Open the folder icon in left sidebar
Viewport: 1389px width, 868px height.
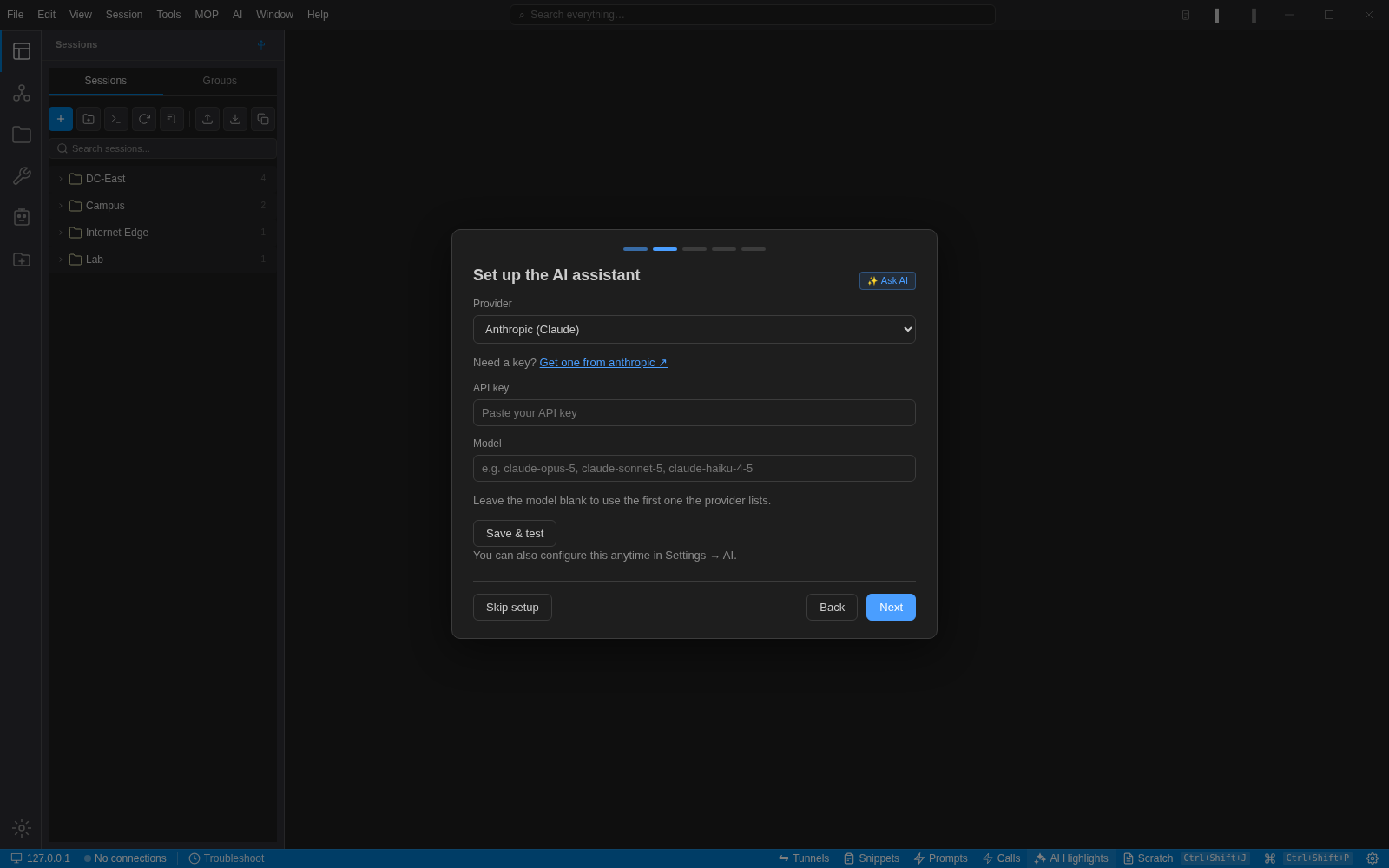(x=22, y=135)
